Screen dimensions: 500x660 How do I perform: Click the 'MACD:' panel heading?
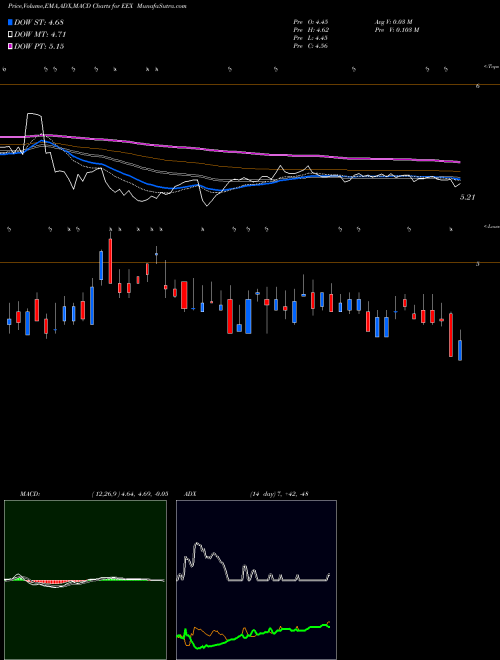pyautogui.click(x=30, y=494)
